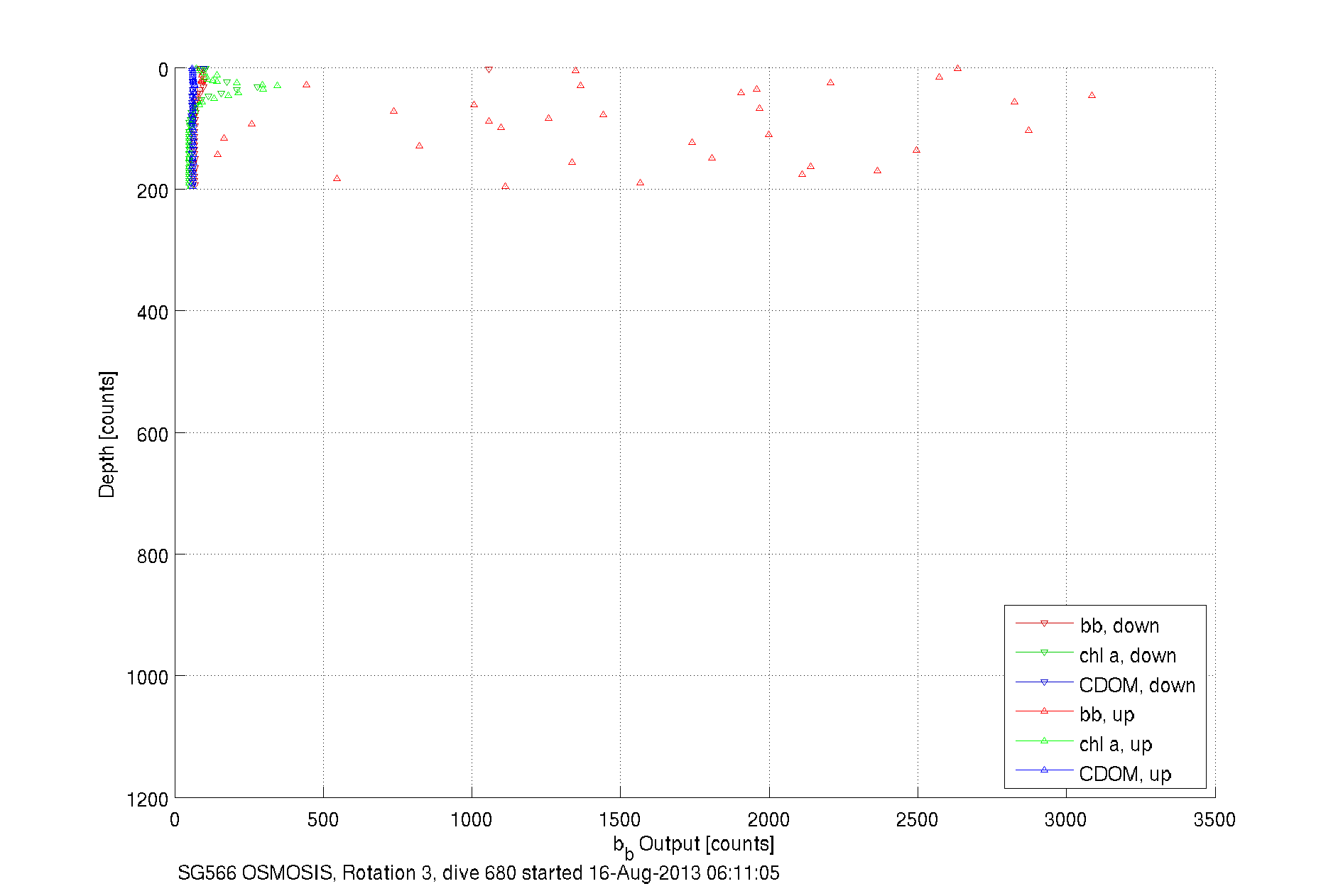Image resolution: width=1343 pixels, height=896 pixels.
Task: Click the 'Depth [counts]' y-axis label
Action: click(107, 434)
